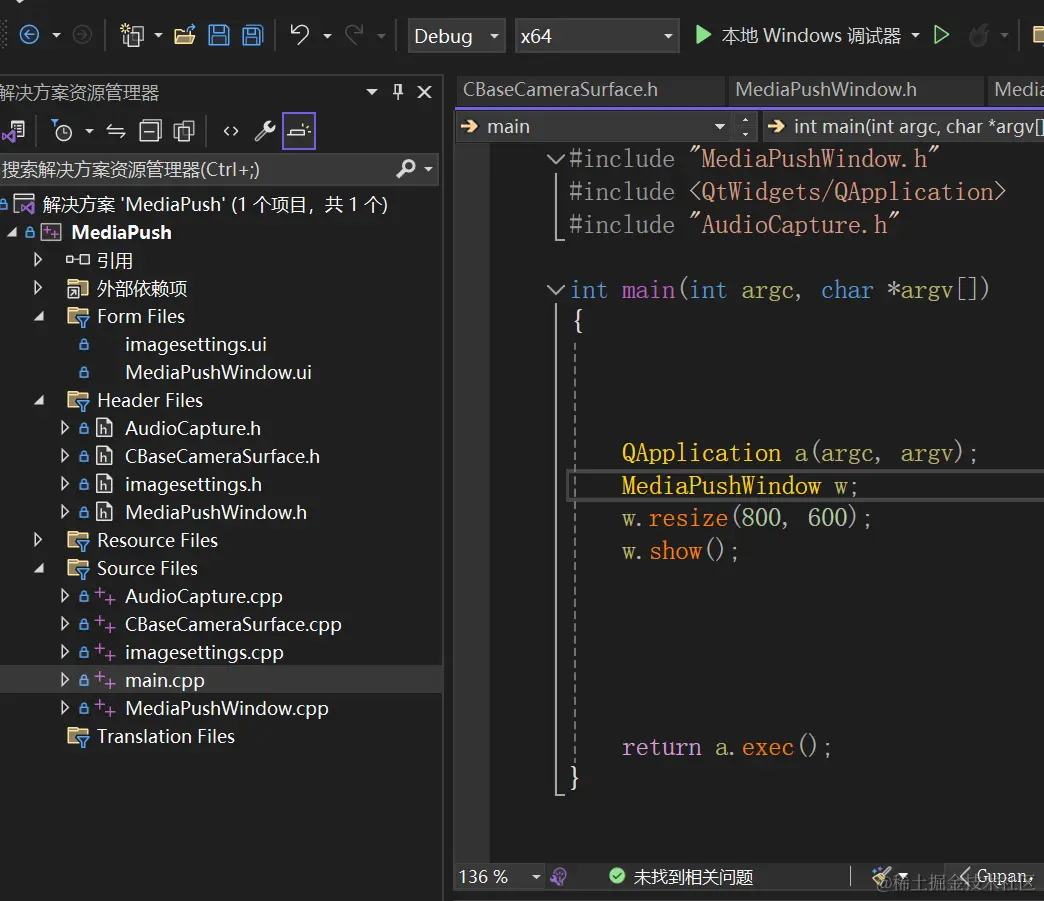1044x901 pixels.
Task: Click the undo arrow icon
Action: (300, 35)
